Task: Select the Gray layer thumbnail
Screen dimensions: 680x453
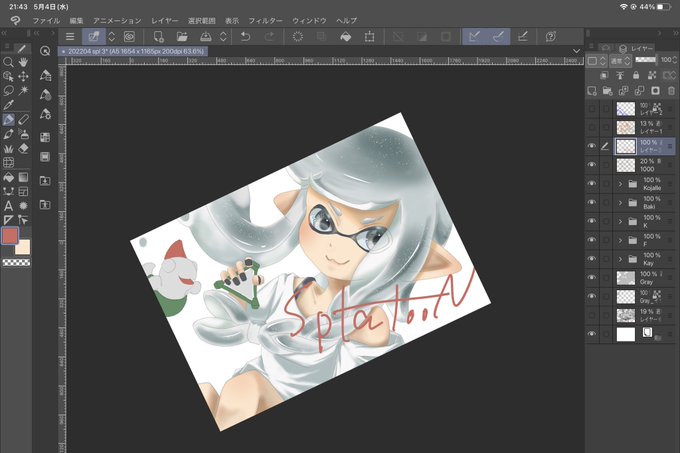Action: point(626,277)
